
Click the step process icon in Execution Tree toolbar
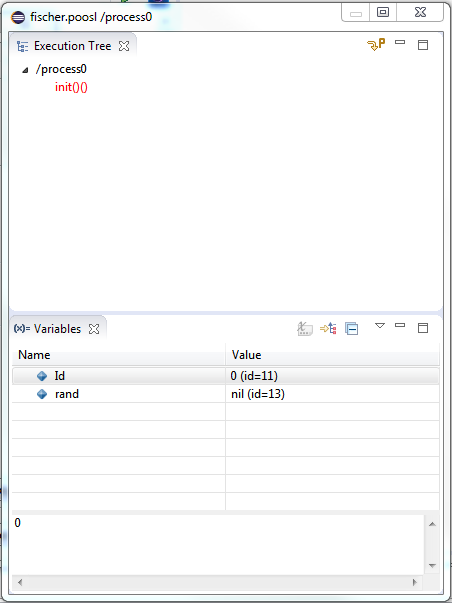click(x=376, y=45)
